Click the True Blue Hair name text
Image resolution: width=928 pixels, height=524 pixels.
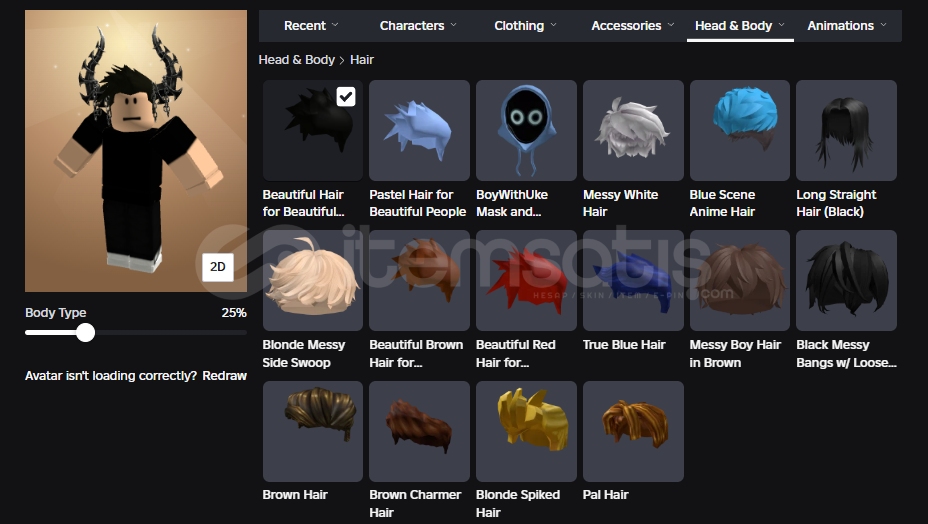pos(624,345)
